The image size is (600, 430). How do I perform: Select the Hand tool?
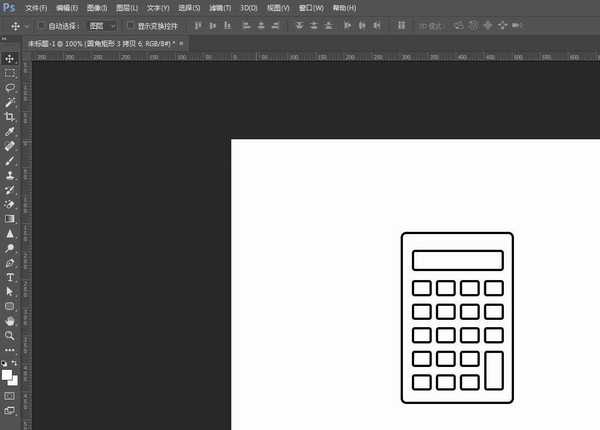click(x=10, y=321)
